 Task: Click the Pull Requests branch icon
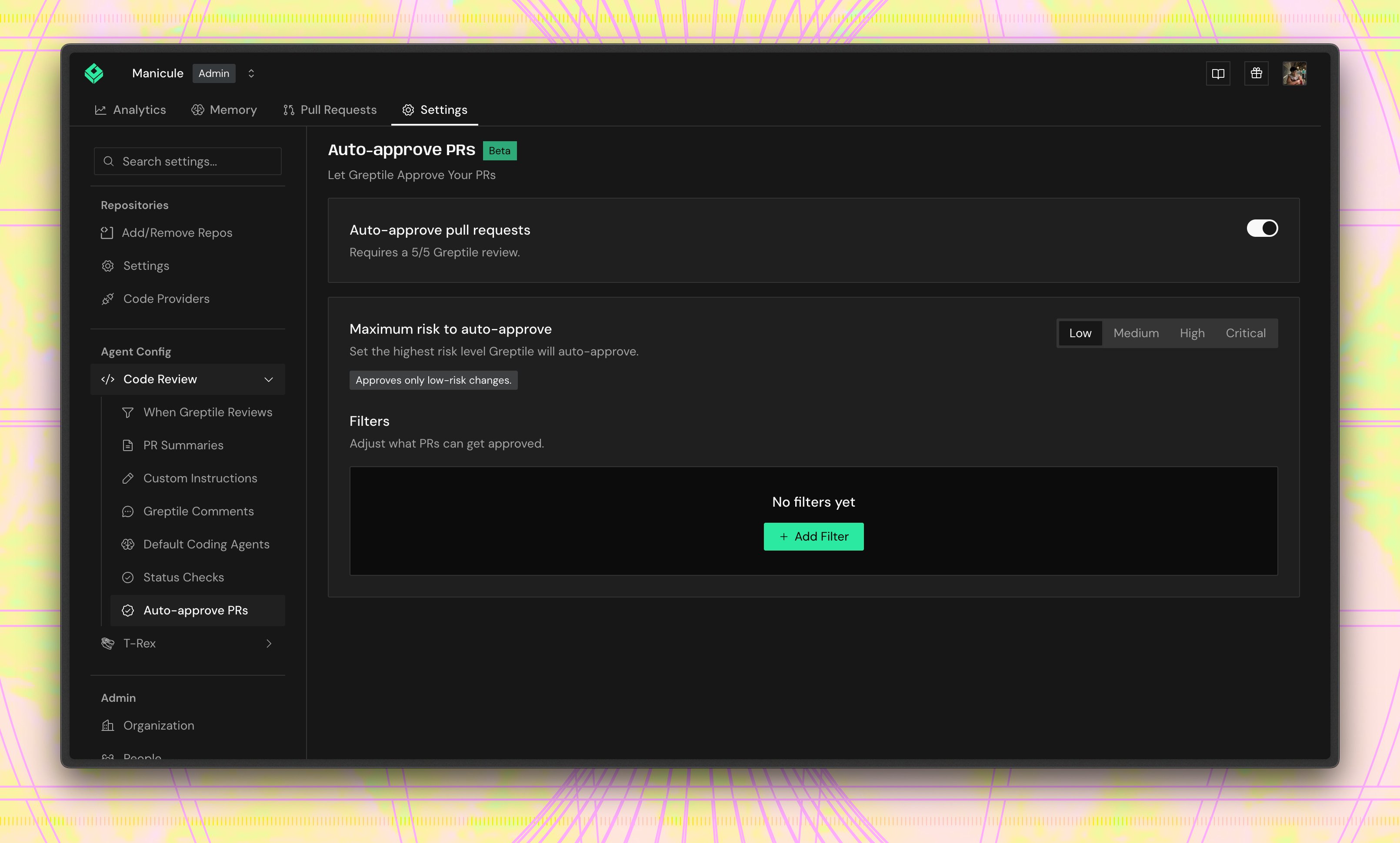pyautogui.click(x=289, y=110)
